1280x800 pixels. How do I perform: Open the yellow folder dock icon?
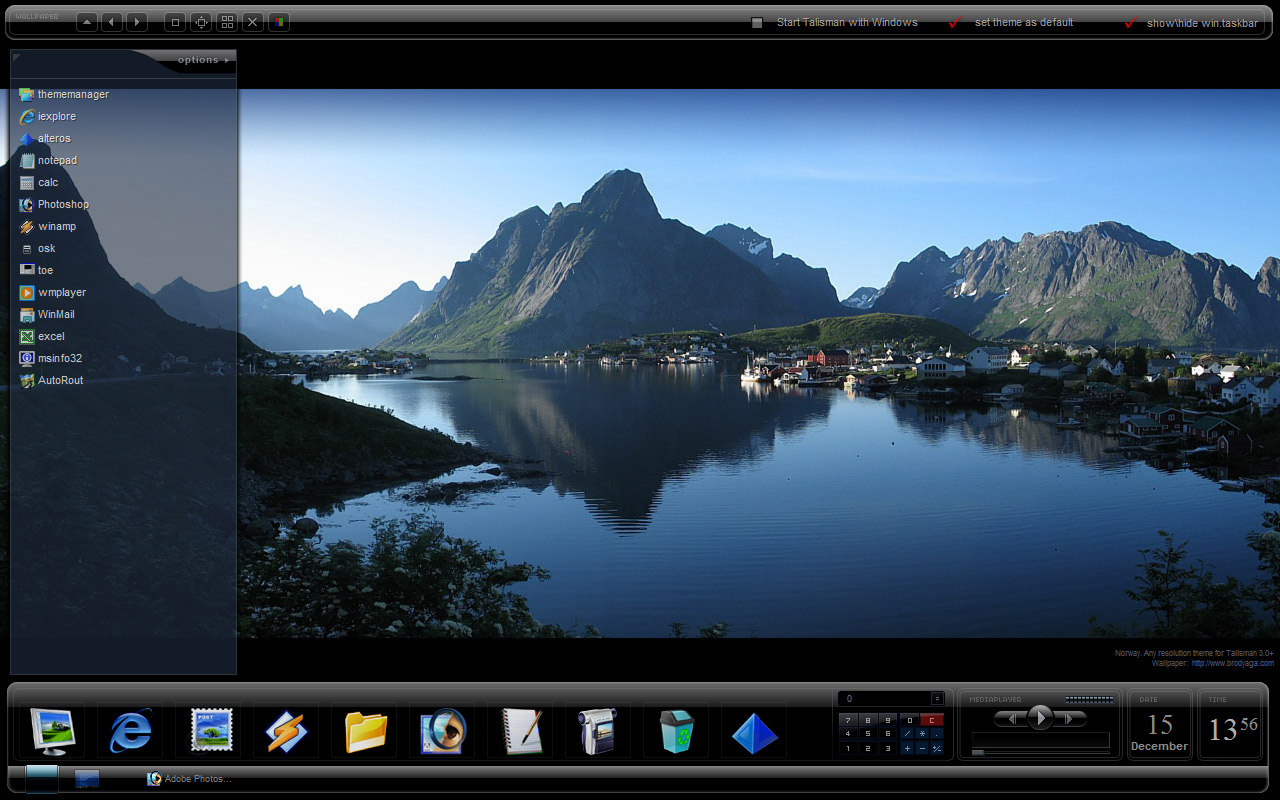pyautogui.click(x=366, y=731)
